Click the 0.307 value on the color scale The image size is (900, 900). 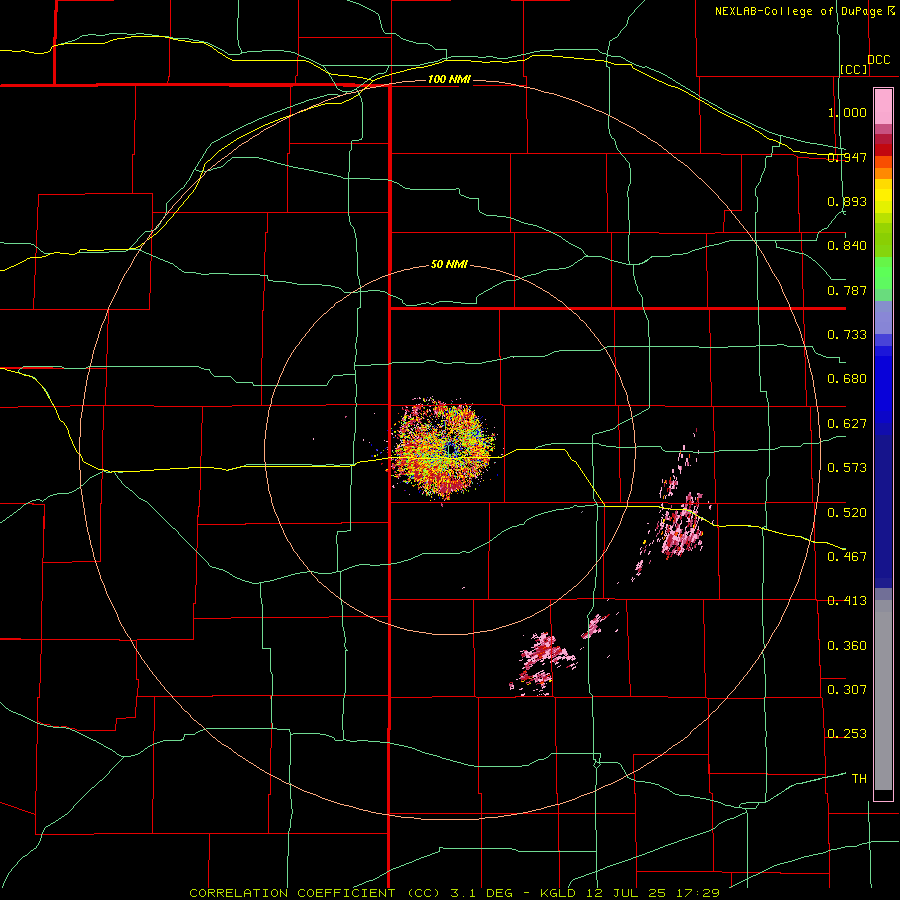point(847,689)
